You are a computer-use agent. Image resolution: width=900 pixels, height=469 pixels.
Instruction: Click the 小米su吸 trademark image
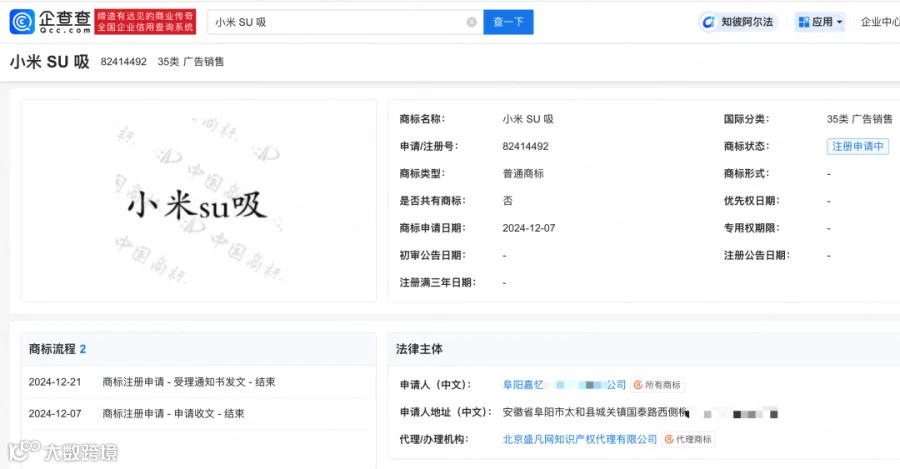point(199,201)
